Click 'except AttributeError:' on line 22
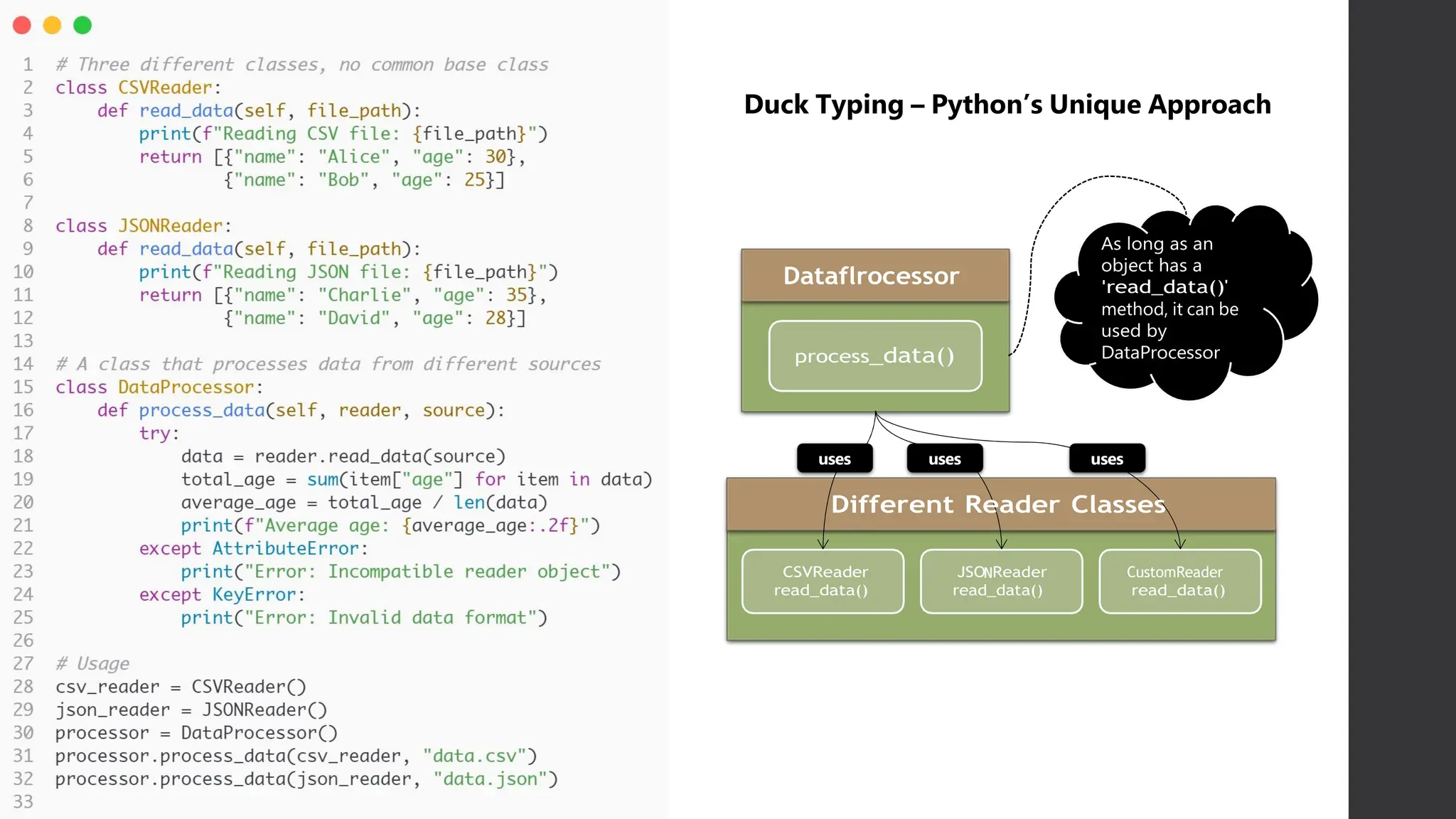 [x=254, y=548]
